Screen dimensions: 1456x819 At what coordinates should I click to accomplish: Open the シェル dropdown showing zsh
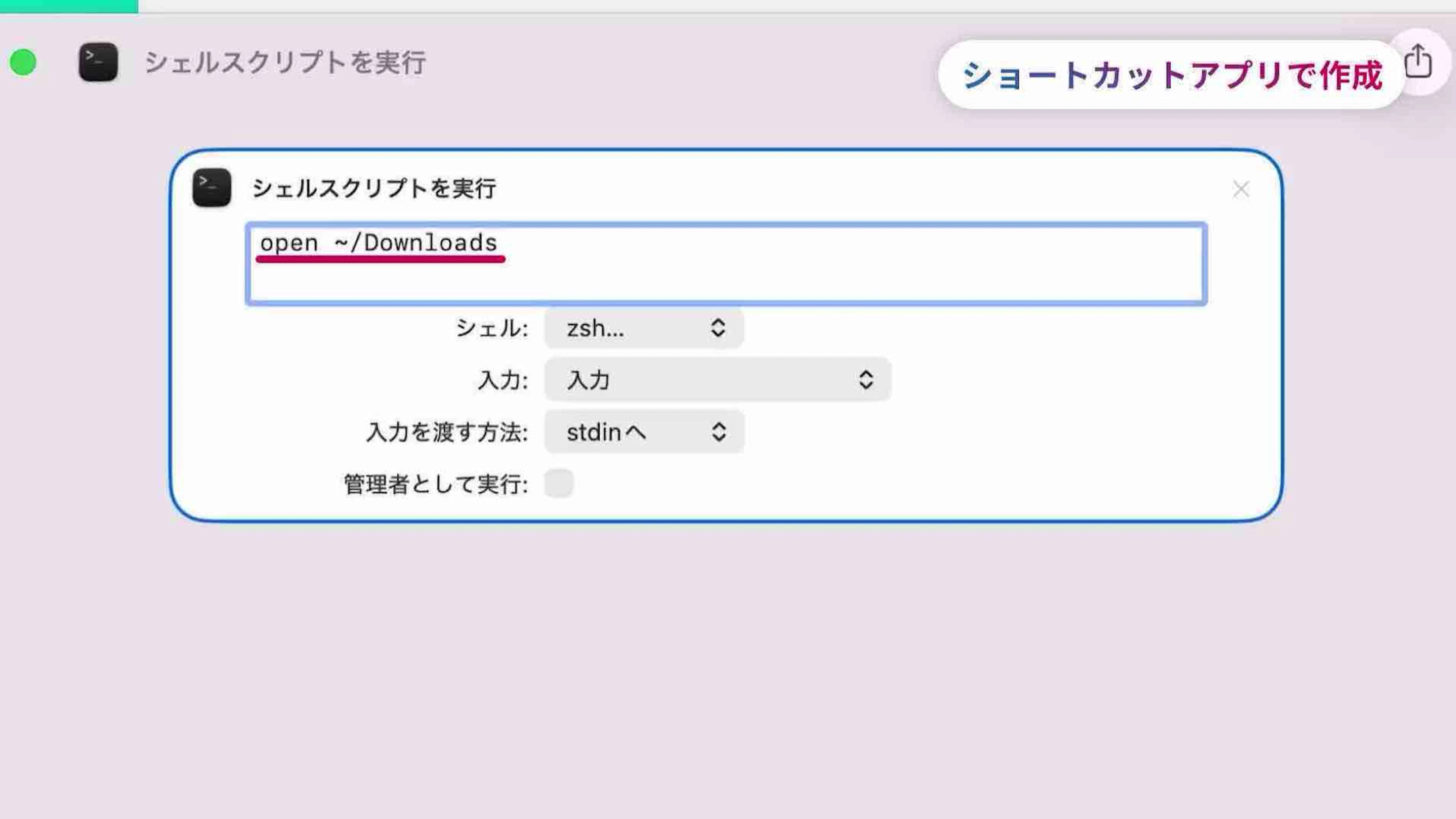[x=644, y=328]
